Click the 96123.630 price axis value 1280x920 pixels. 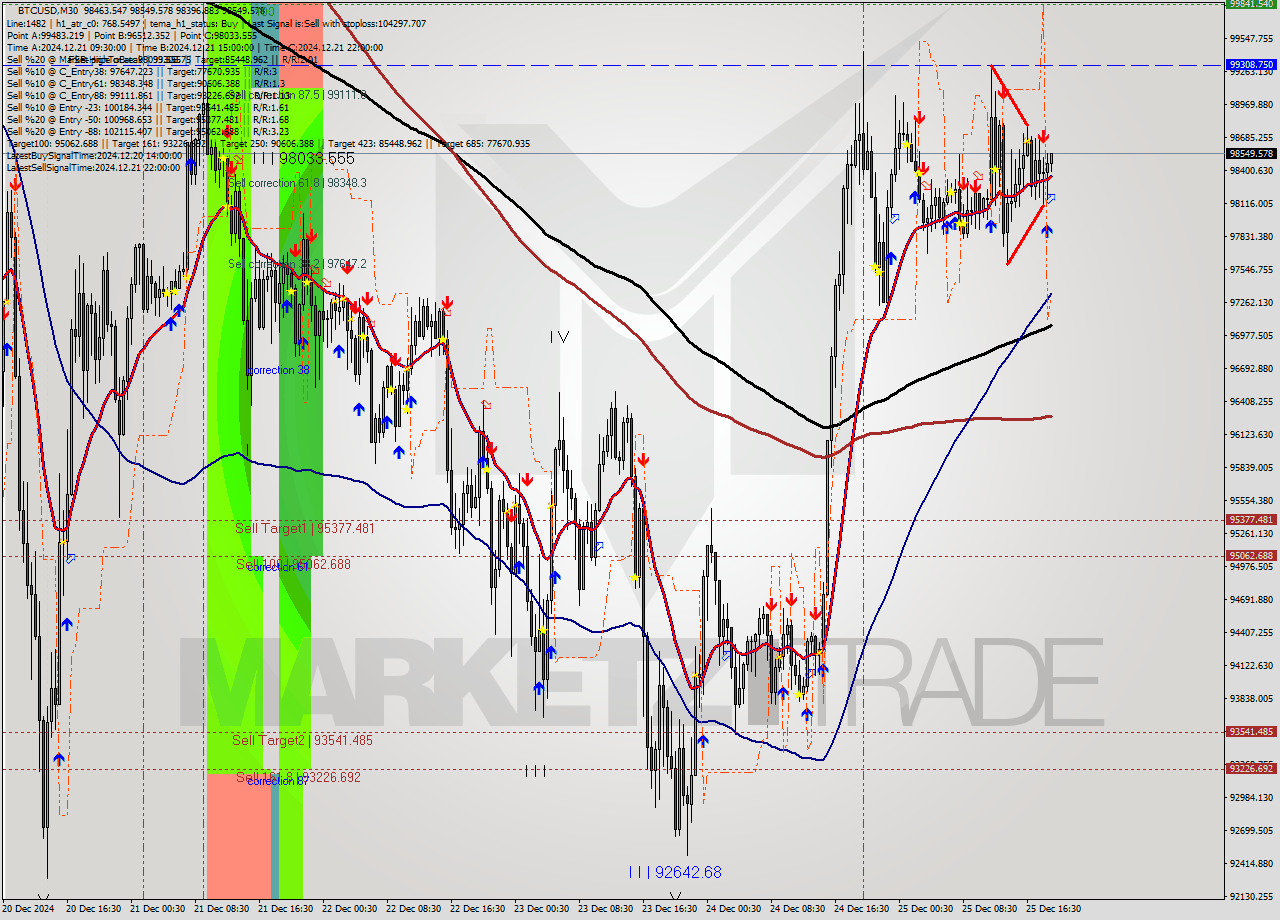coord(1251,434)
